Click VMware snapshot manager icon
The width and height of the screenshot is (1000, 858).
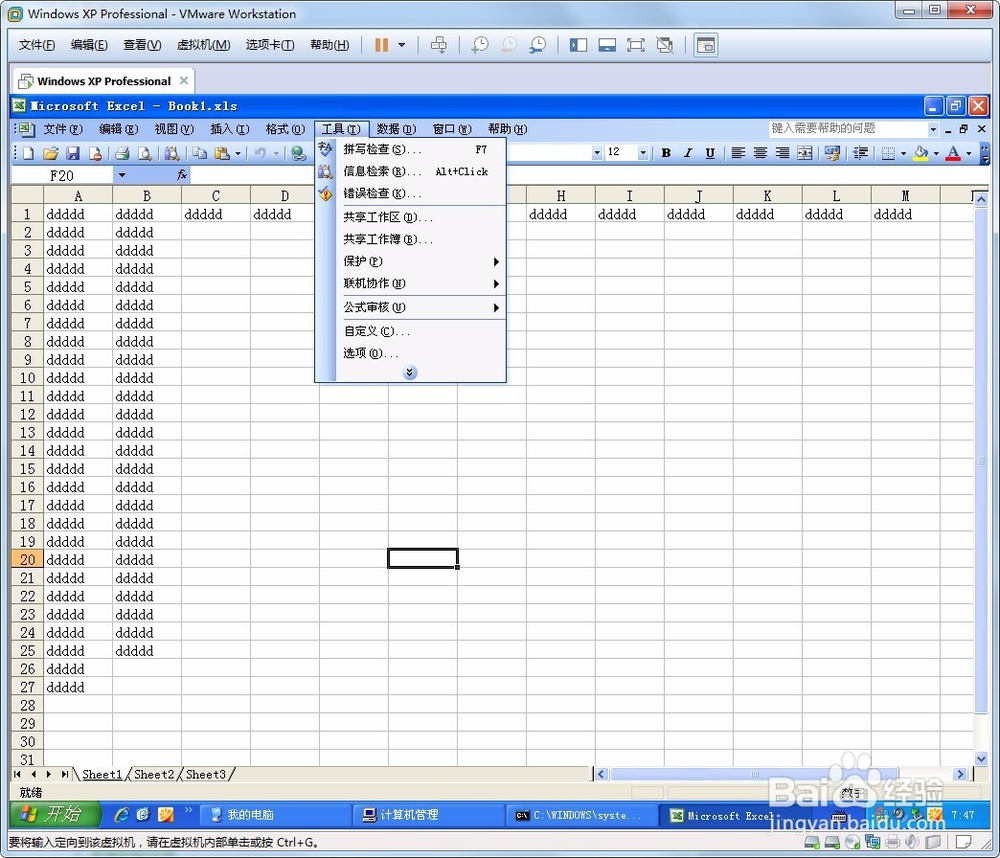(538, 45)
